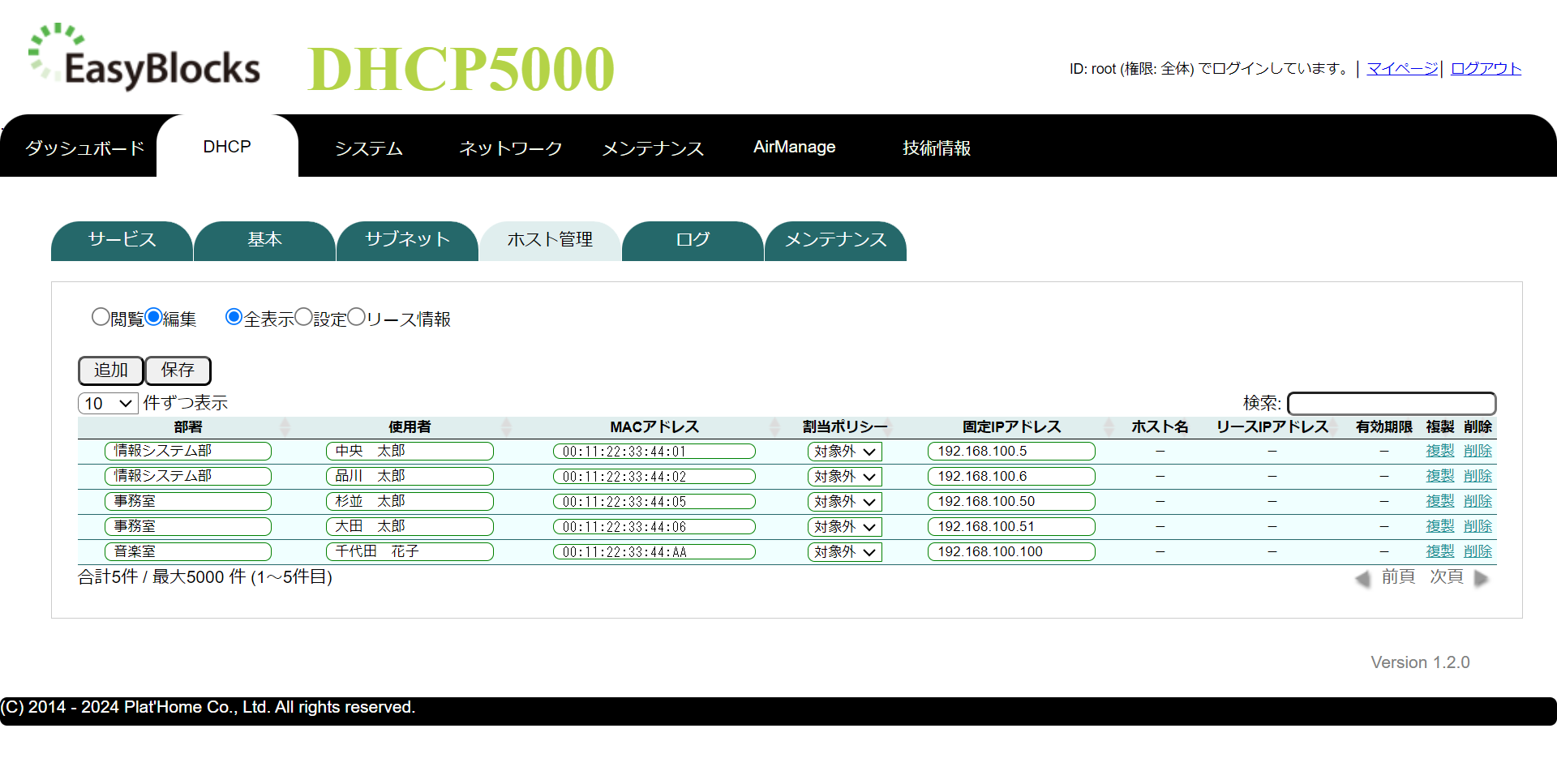
Task: Switch to the ログ sub-tab
Action: [x=693, y=241]
